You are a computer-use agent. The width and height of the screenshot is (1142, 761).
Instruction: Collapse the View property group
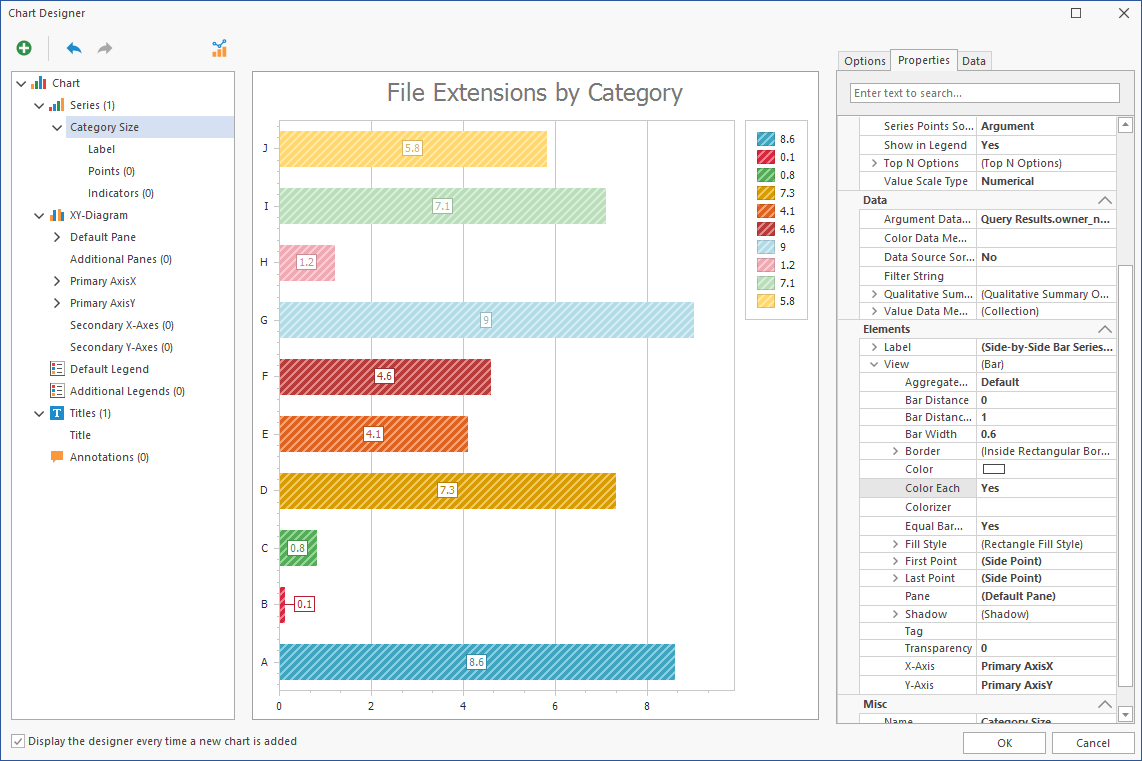tap(874, 365)
